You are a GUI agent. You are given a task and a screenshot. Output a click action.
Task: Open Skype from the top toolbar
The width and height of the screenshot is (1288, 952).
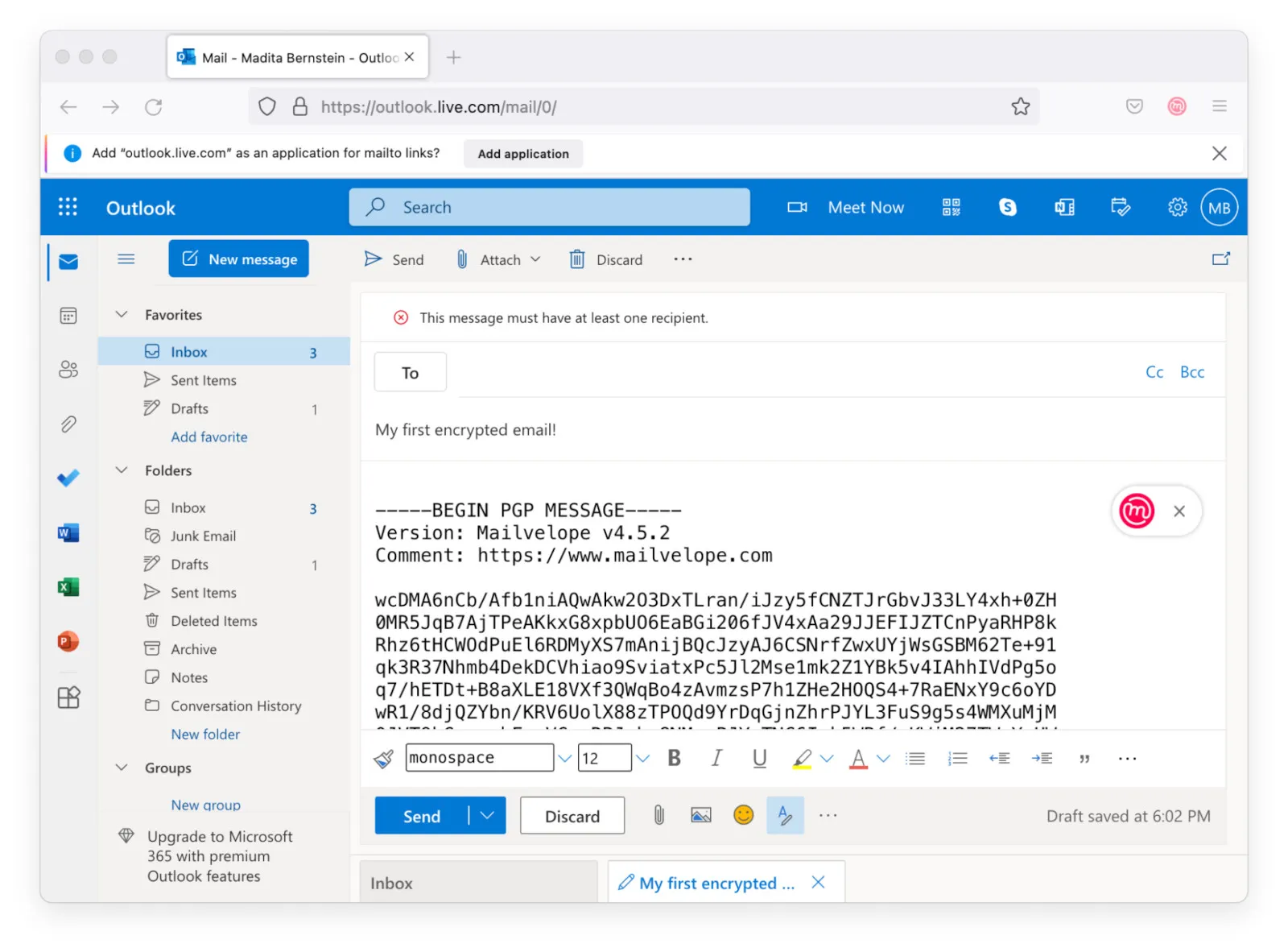coord(1007,207)
